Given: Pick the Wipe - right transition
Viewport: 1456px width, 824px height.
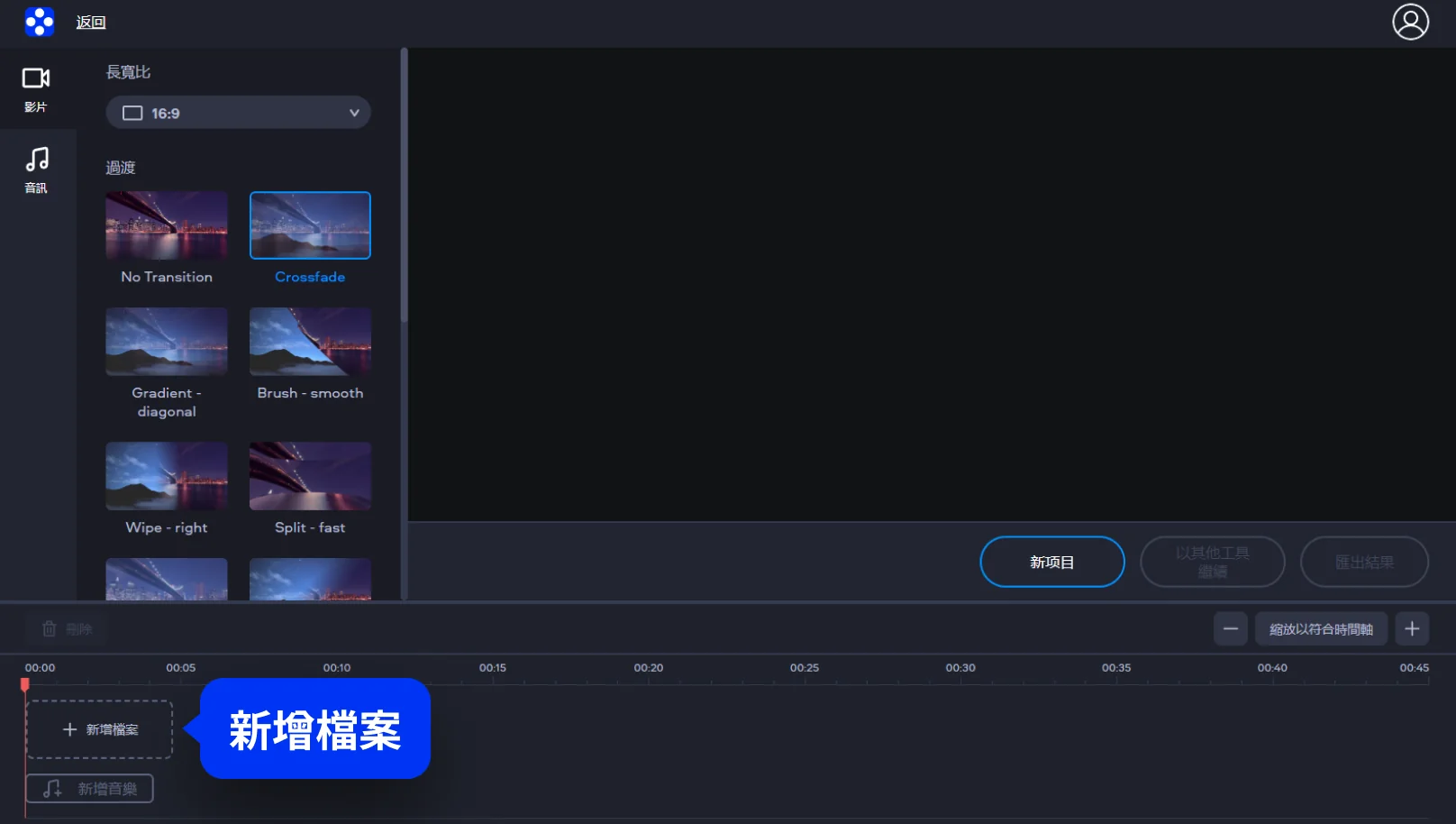Looking at the screenshot, I should pos(167,476).
